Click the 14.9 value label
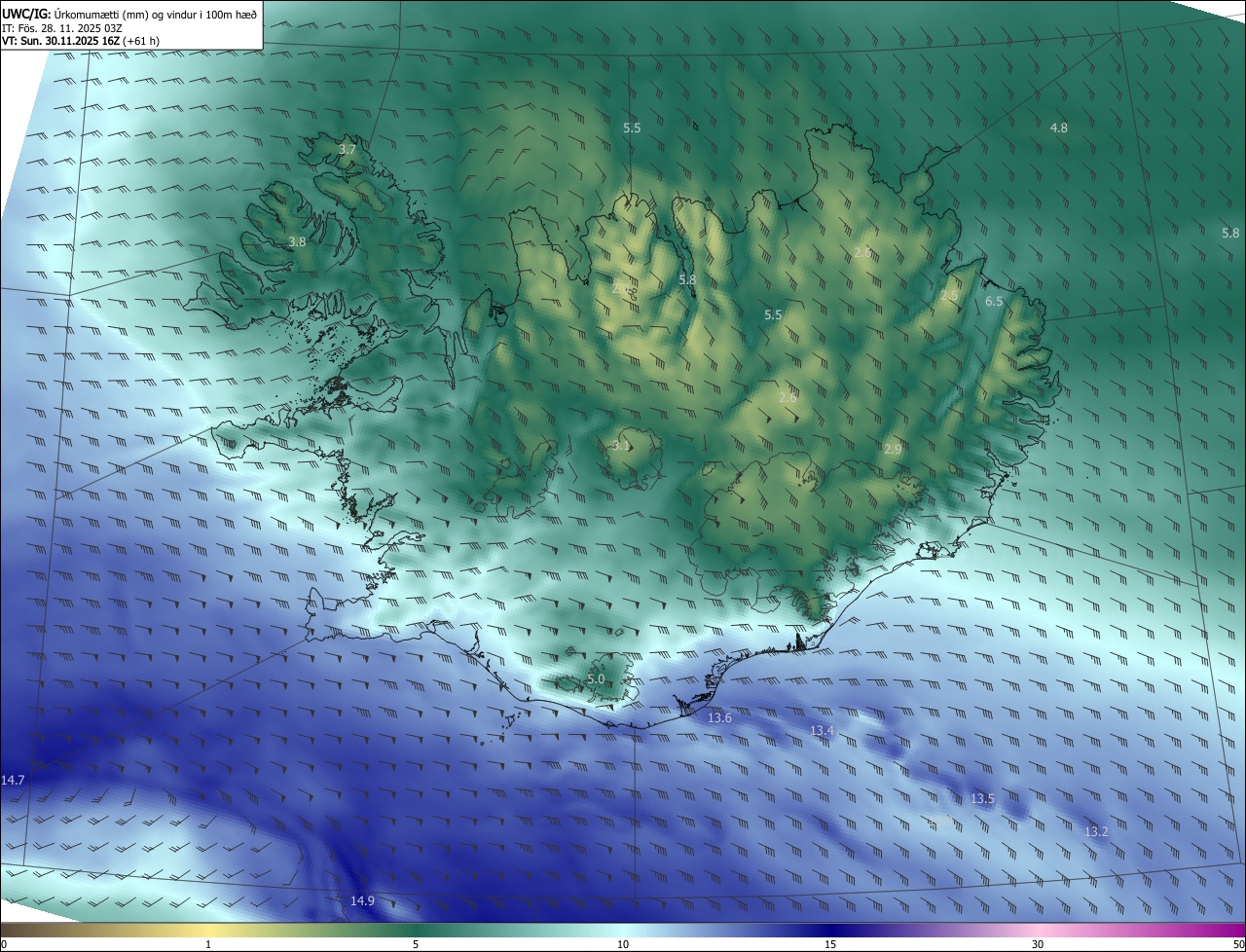 point(362,900)
